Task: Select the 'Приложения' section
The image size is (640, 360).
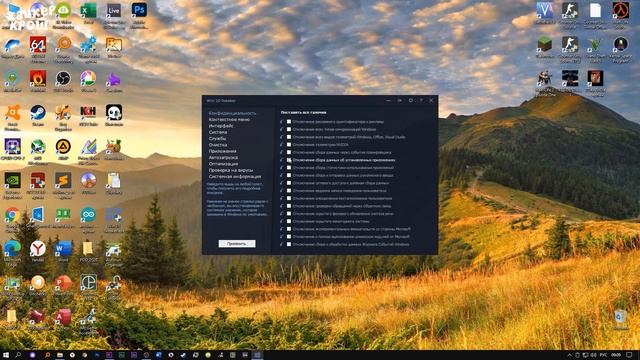Action: [x=222, y=151]
